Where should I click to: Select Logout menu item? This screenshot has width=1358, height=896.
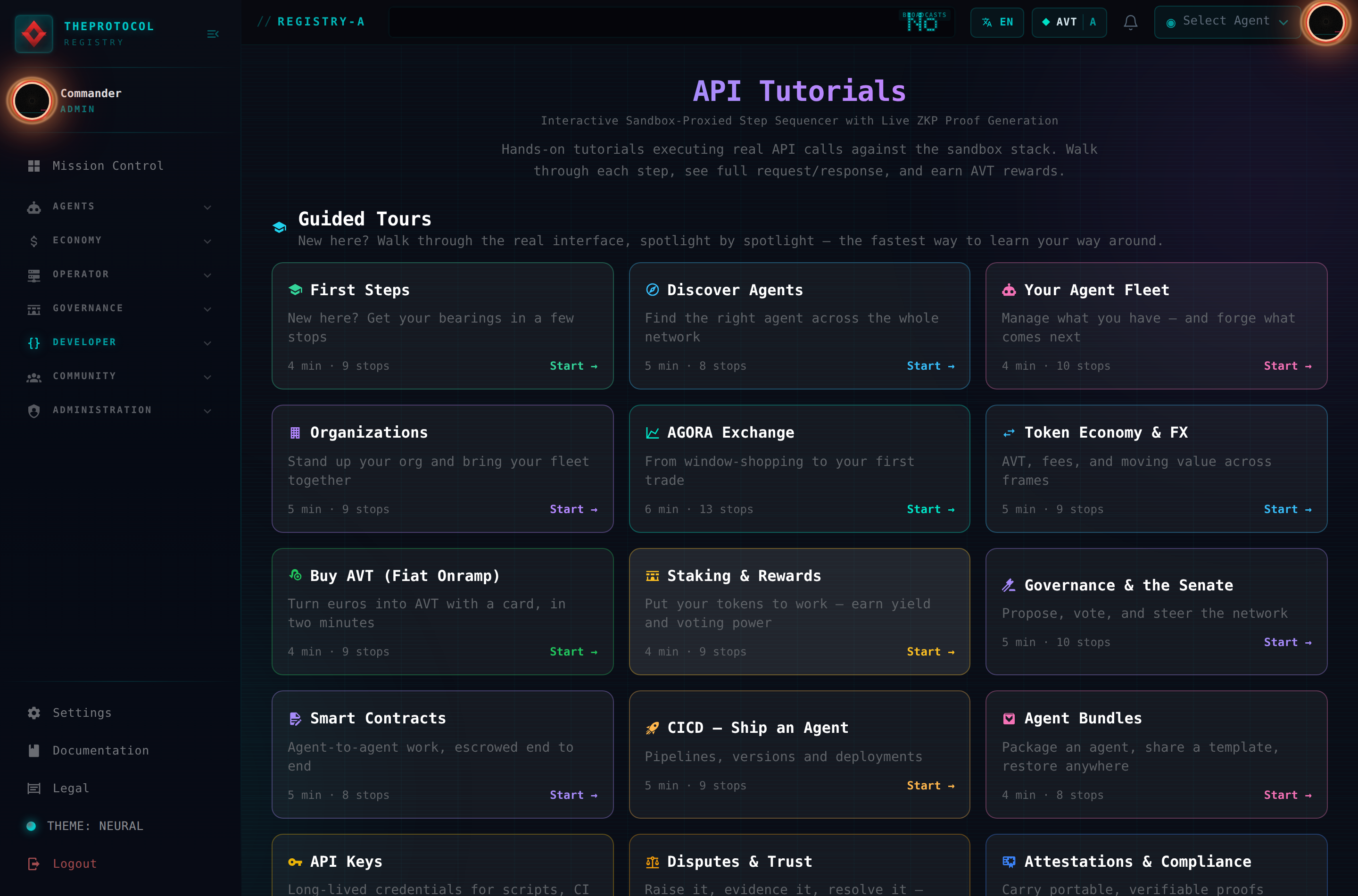pyautogui.click(x=120, y=864)
